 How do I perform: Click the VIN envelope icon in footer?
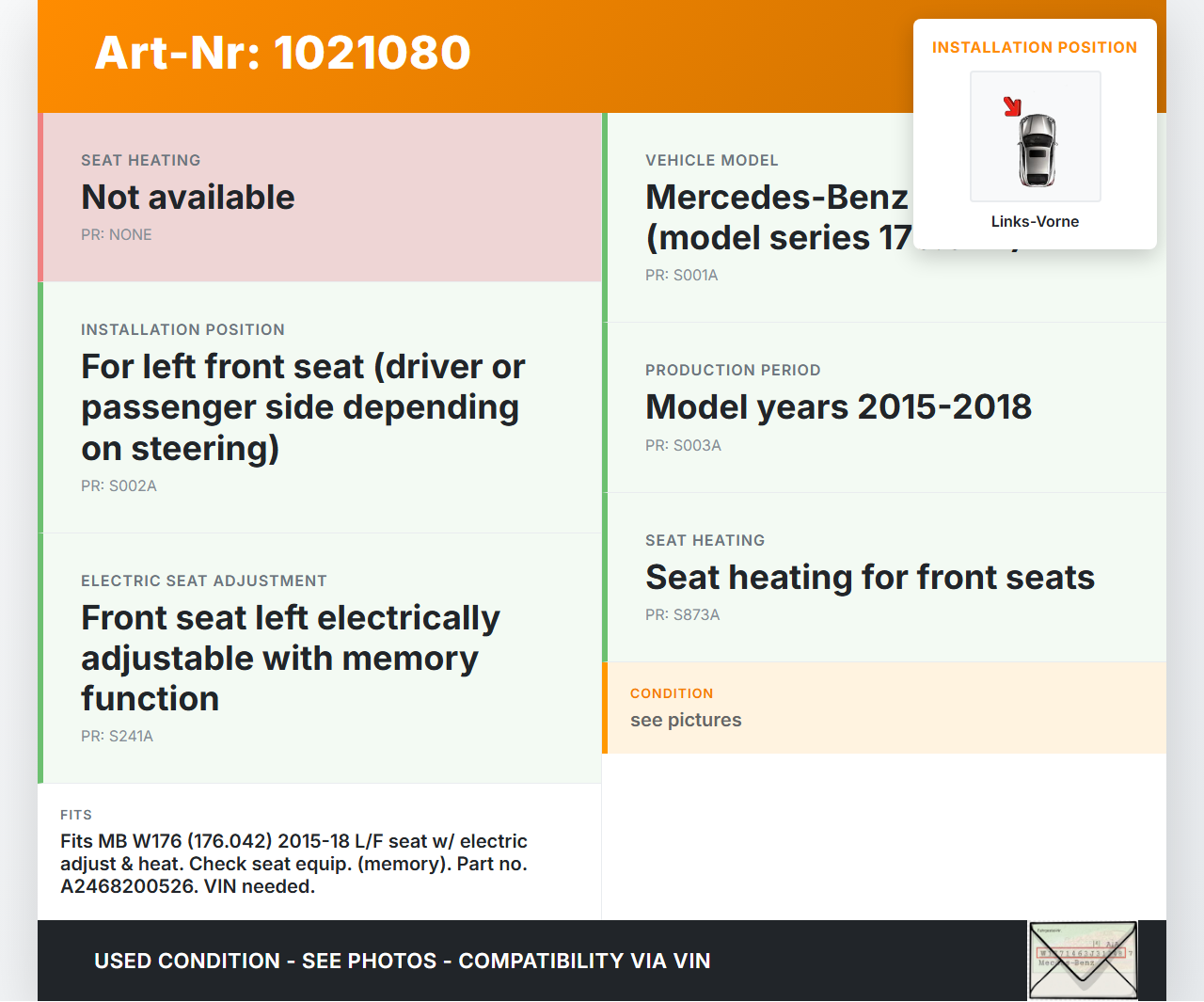pos(1083,960)
